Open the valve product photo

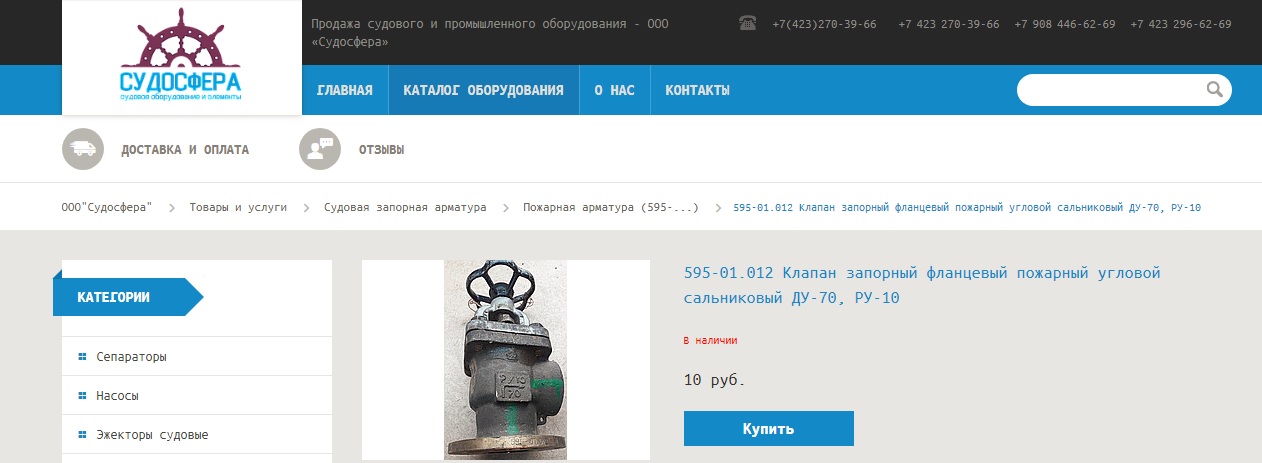click(505, 360)
